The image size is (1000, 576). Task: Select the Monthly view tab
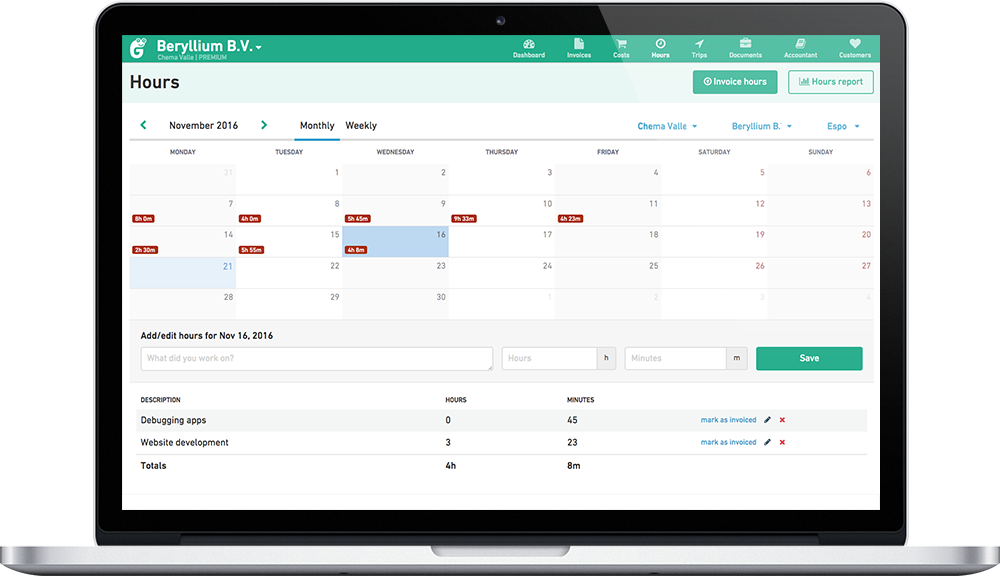click(x=317, y=125)
